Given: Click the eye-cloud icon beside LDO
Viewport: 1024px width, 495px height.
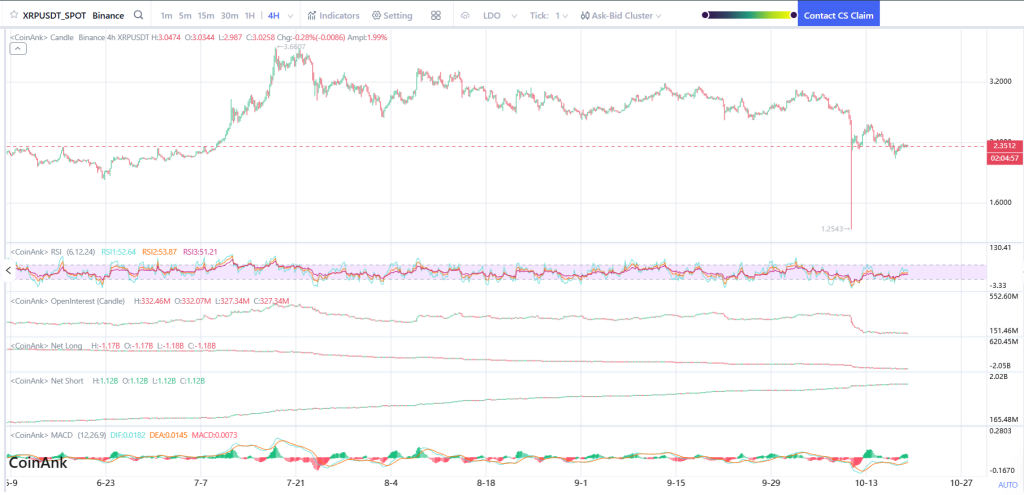Looking at the screenshot, I should tap(466, 15).
